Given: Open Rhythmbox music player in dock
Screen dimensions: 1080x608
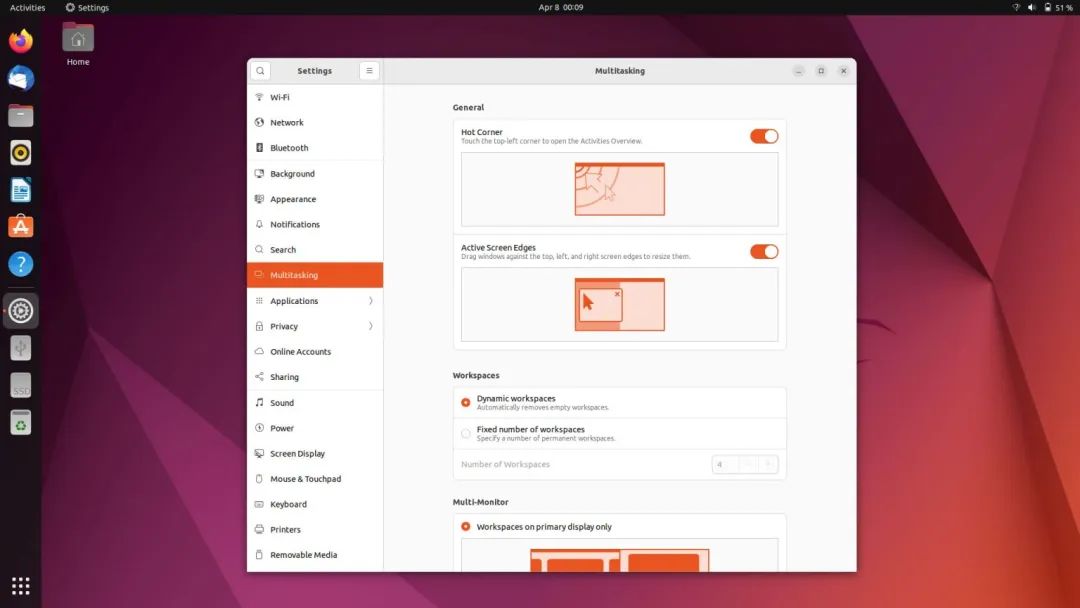Looking at the screenshot, I should pos(21,153).
